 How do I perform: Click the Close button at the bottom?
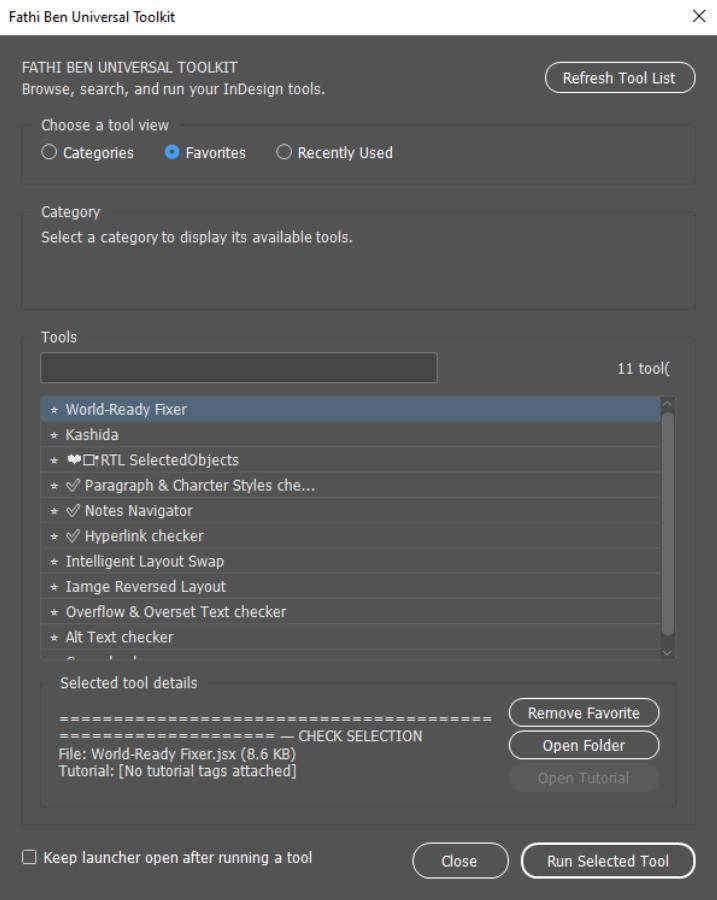pyautogui.click(x=460, y=860)
